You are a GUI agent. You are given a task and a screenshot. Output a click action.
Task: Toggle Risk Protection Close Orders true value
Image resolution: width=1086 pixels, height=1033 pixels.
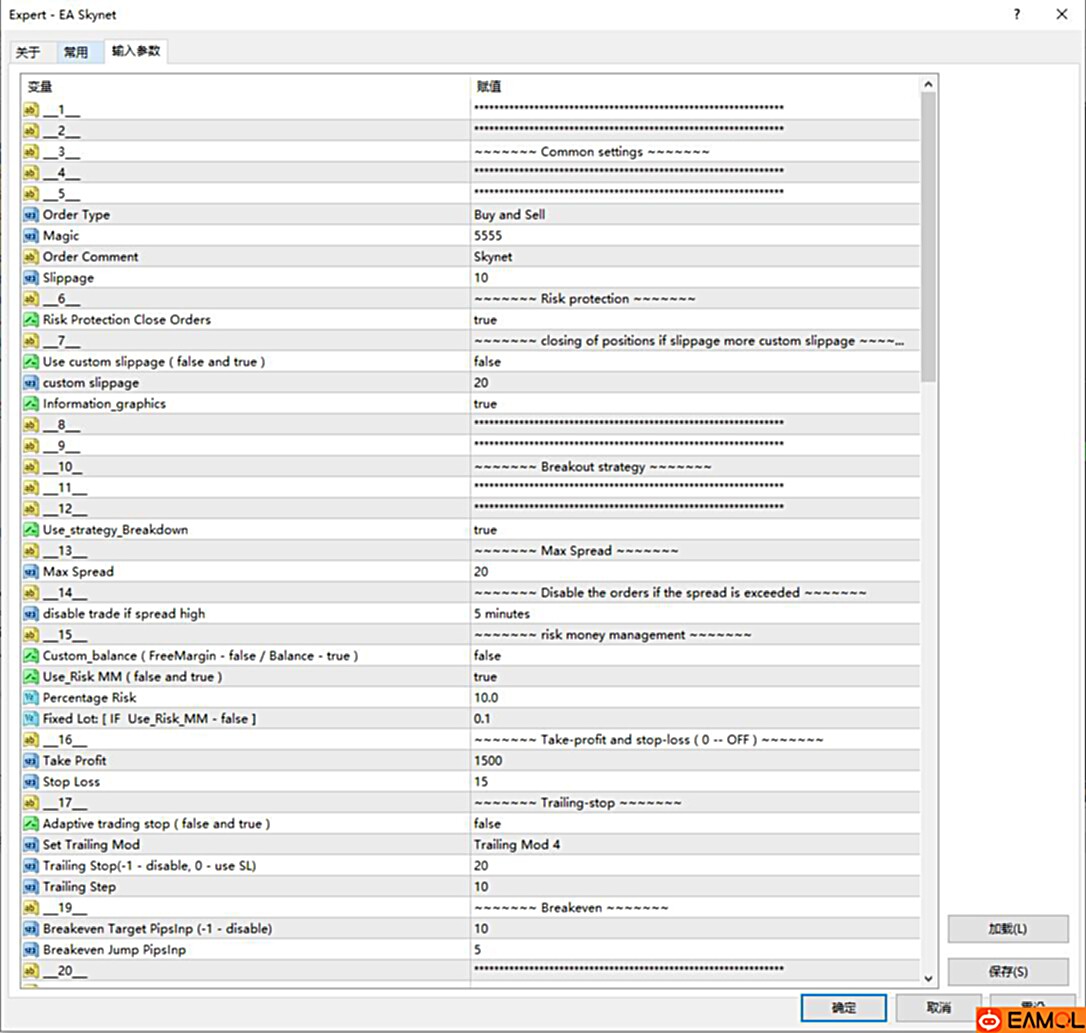click(485, 320)
